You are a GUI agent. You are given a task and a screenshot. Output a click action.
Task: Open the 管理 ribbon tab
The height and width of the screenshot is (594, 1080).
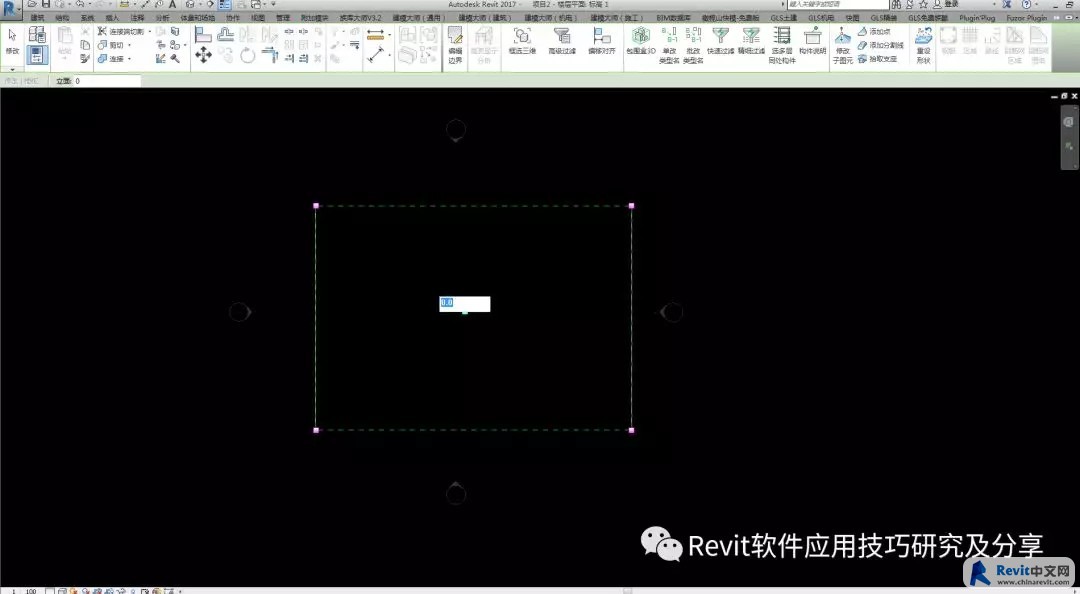(282, 18)
